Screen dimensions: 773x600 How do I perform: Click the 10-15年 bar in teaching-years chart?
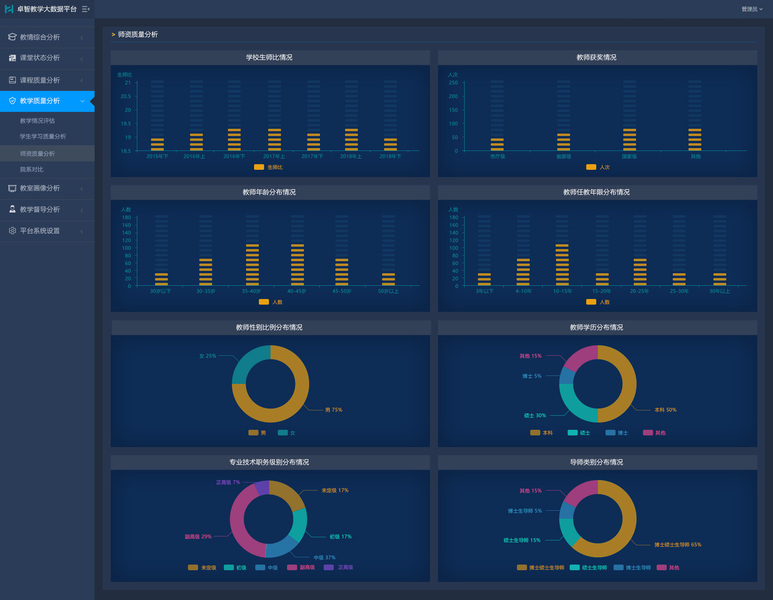(562, 265)
